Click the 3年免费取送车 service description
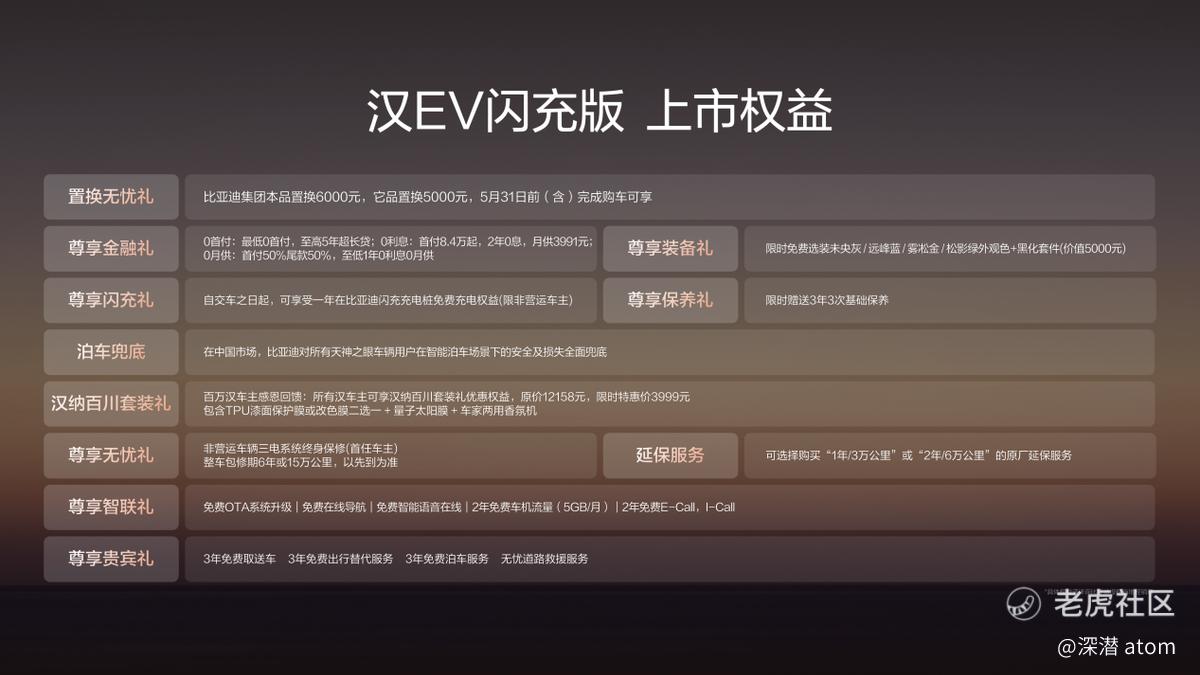The width and height of the screenshot is (1200, 675). 396,559
